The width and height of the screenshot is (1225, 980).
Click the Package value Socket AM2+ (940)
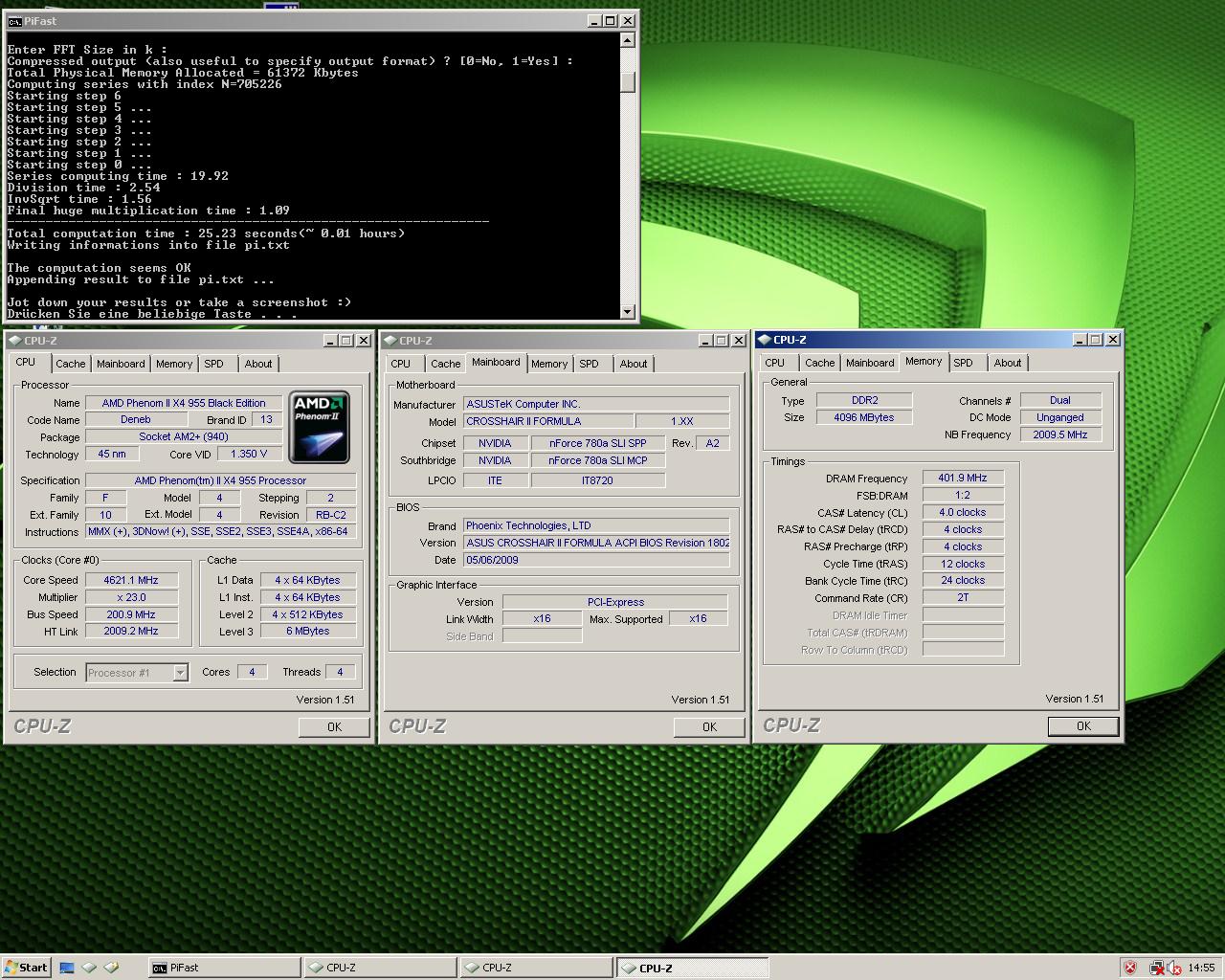pyautogui.click(x=184, y=436)
